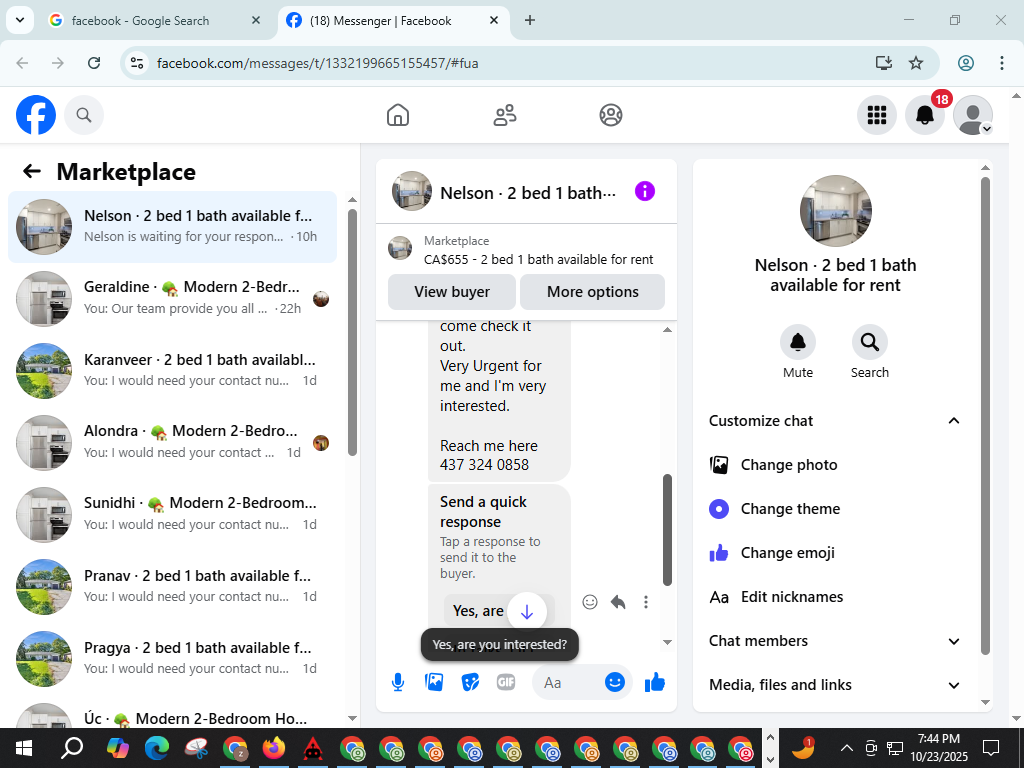Viewport: 1024px width, 768px height.
Task: Open emoji picker in message box
Action: (615, 682)
